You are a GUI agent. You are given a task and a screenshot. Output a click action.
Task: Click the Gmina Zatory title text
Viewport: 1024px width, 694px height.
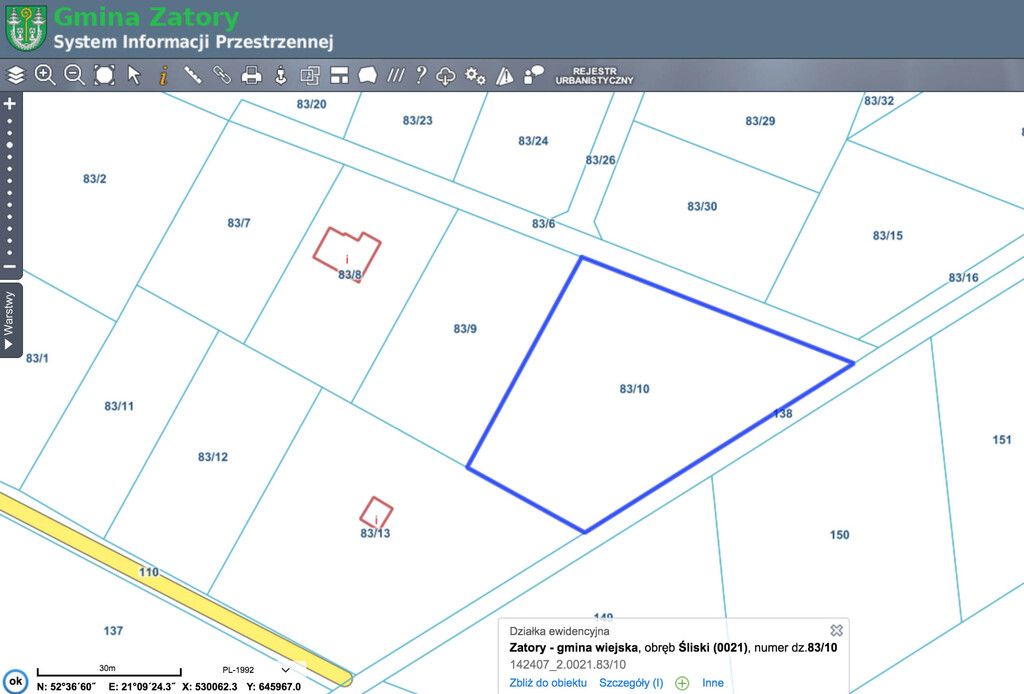pos(146,17)
